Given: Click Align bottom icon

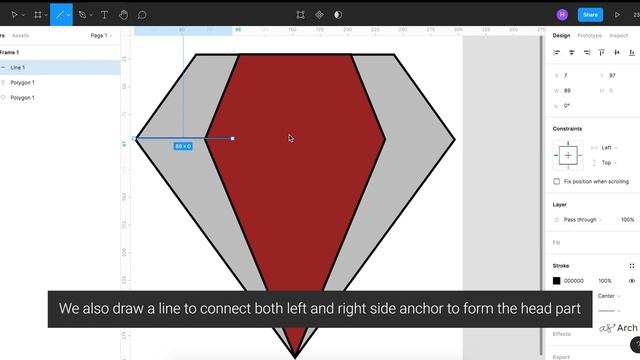Looking at the screenshot, I should point(632,52).
